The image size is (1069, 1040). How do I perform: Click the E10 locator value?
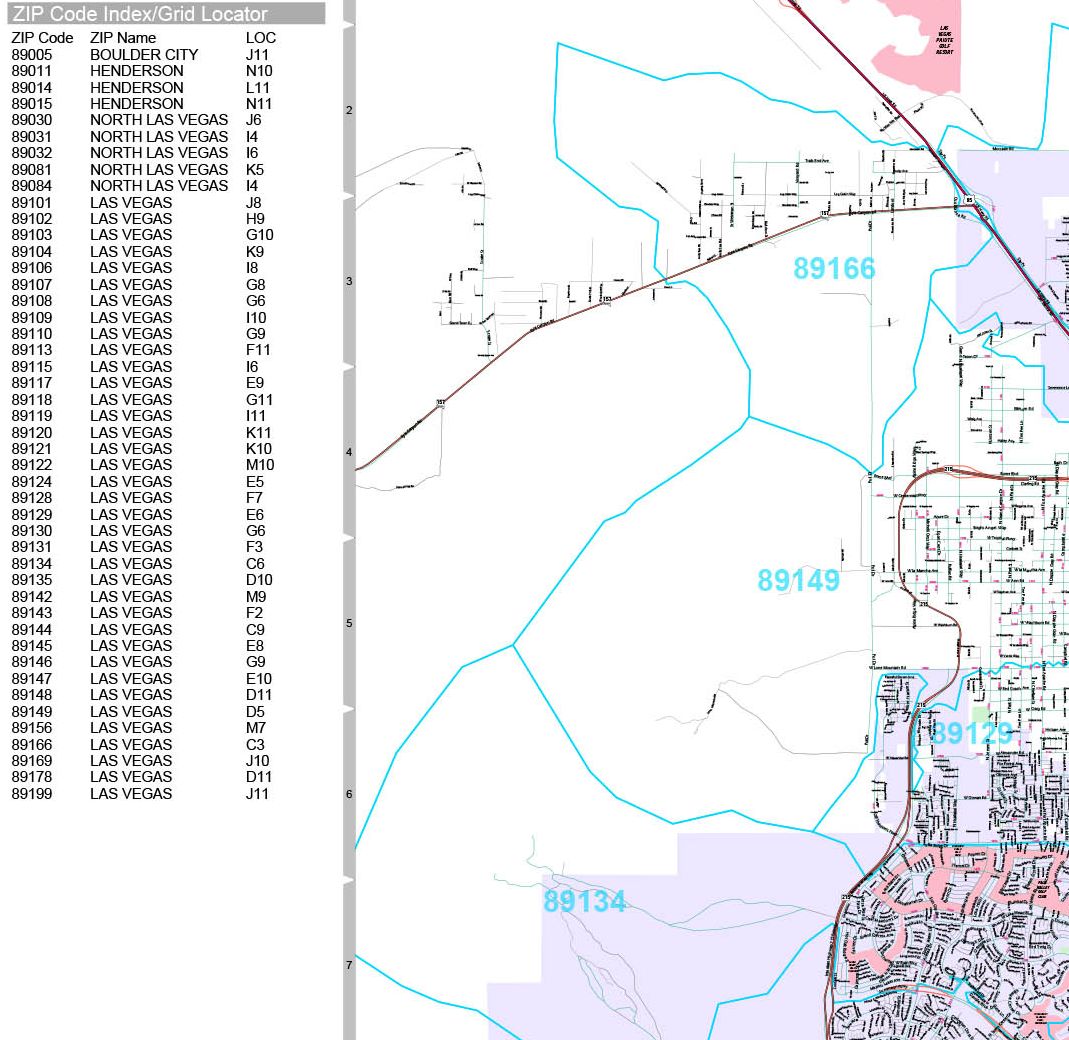(259, 679)
